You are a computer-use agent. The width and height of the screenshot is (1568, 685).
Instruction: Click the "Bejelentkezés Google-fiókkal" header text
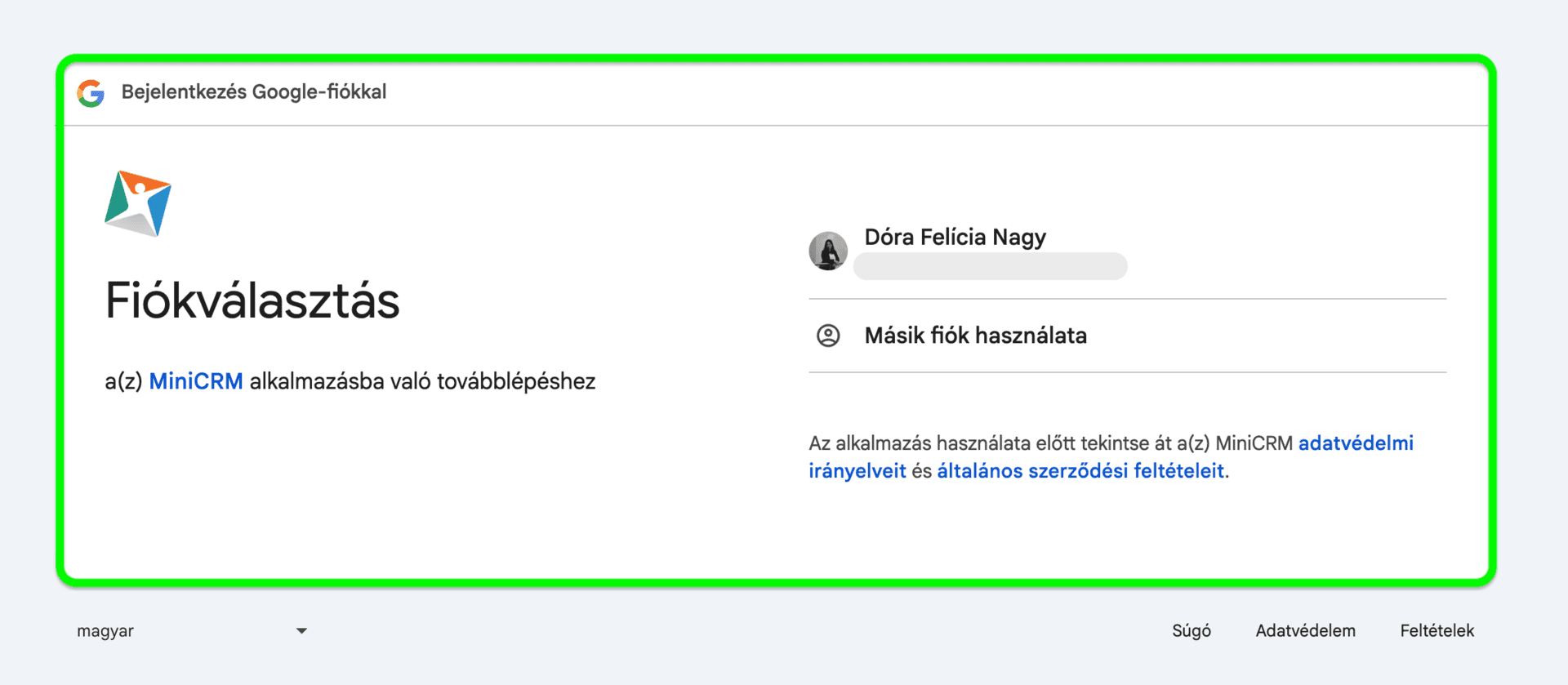pos(253,92)
